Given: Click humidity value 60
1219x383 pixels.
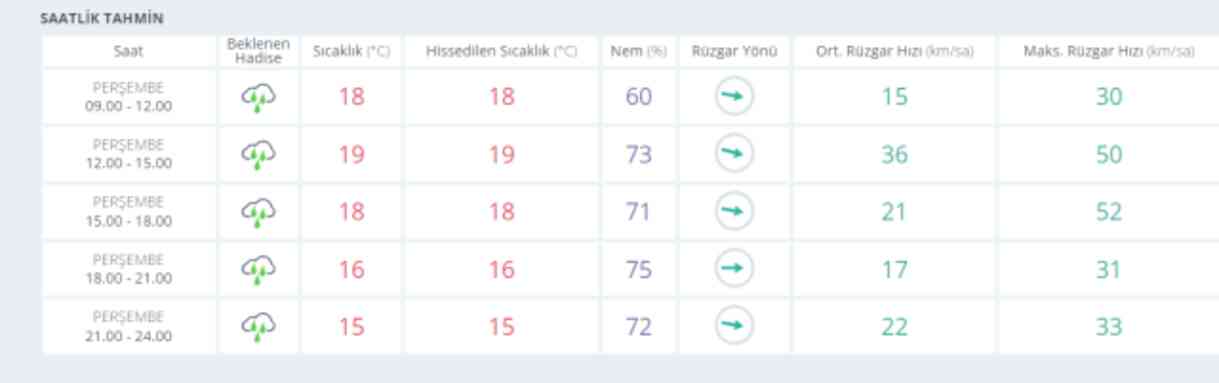Looking at the screenshot, I should pos(638,97).
